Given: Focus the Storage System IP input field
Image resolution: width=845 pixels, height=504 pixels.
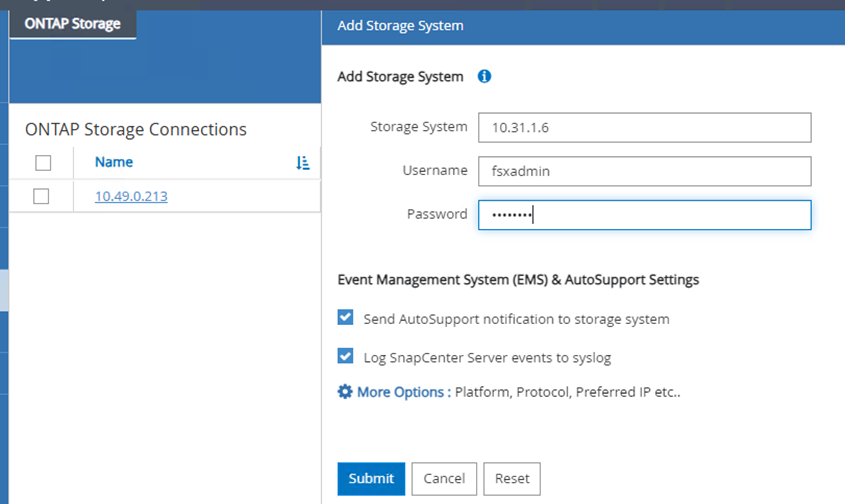Looking at the screenshot, I should pos(644,127).
